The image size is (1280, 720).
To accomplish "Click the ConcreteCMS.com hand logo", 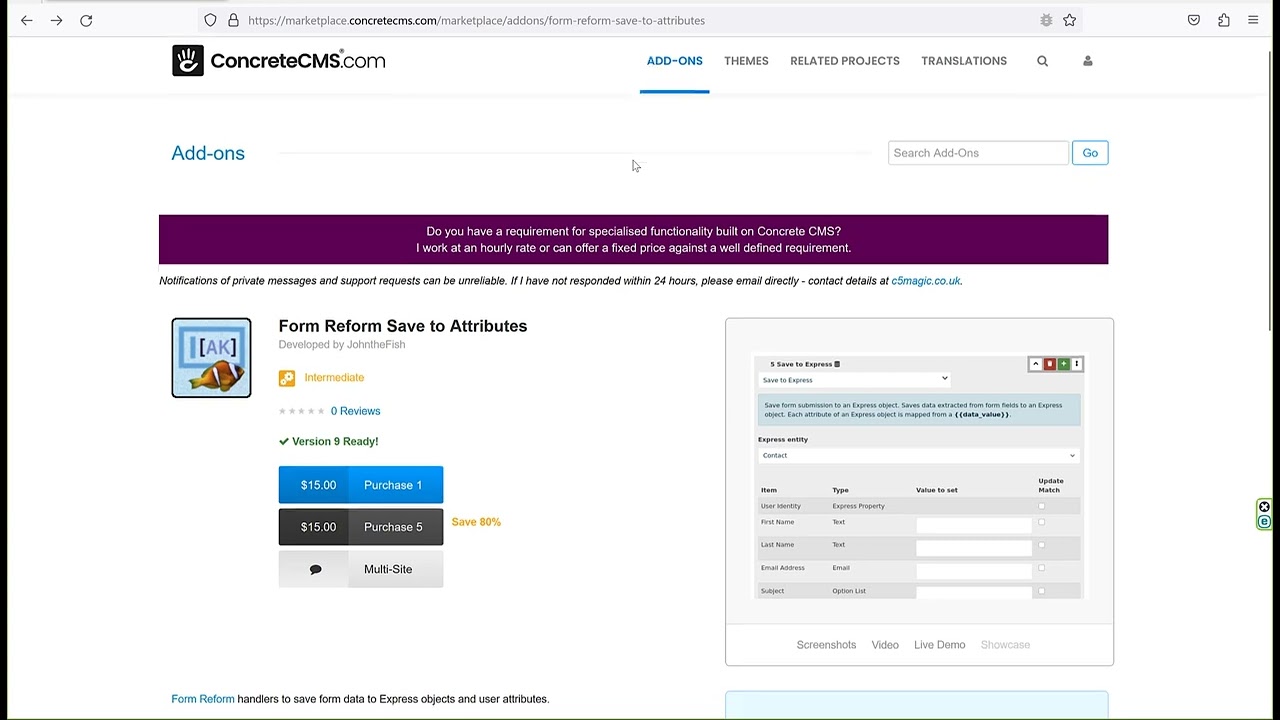I will pos(188,61).
